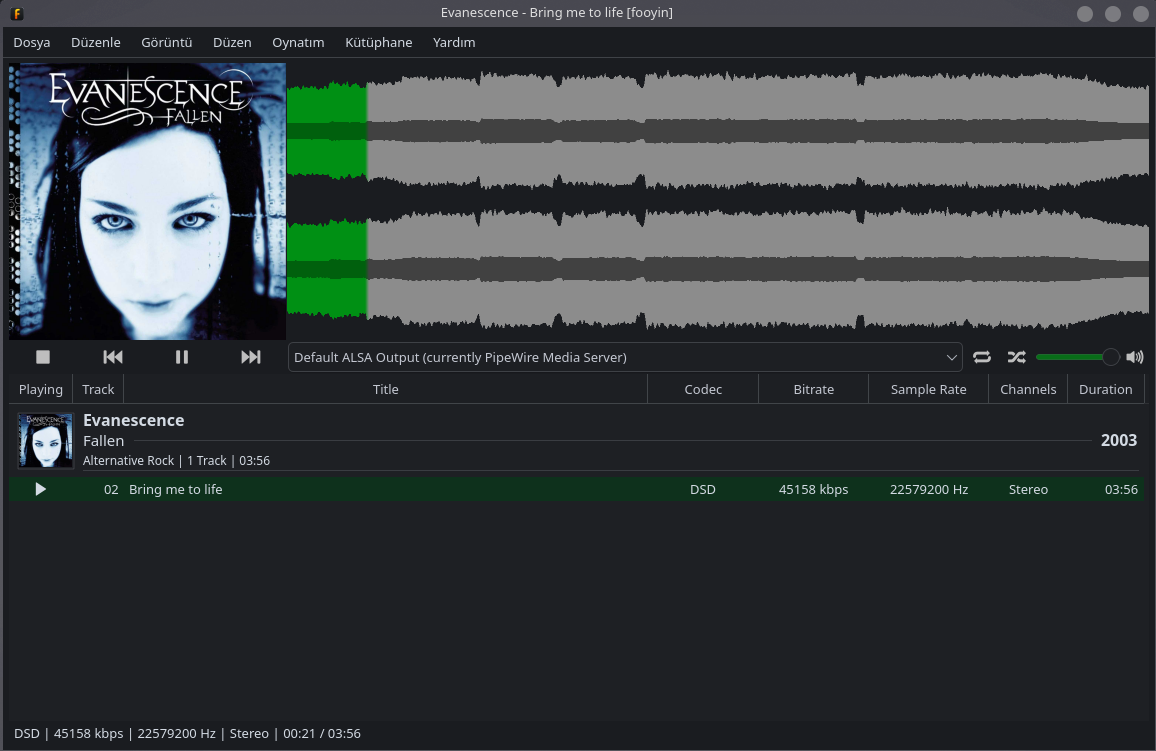Image resolution: width=1156 pixels, height=751 pixels.
Task: Open the Kütüphane menu
Action: 379,43
